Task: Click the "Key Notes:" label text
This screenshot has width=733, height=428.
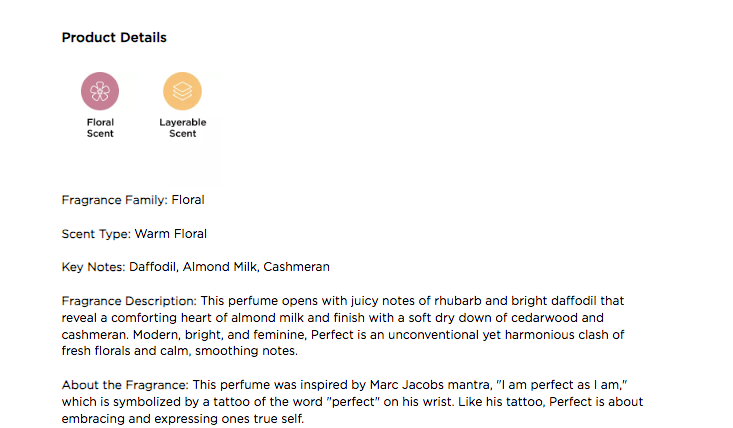Action: 93,267
